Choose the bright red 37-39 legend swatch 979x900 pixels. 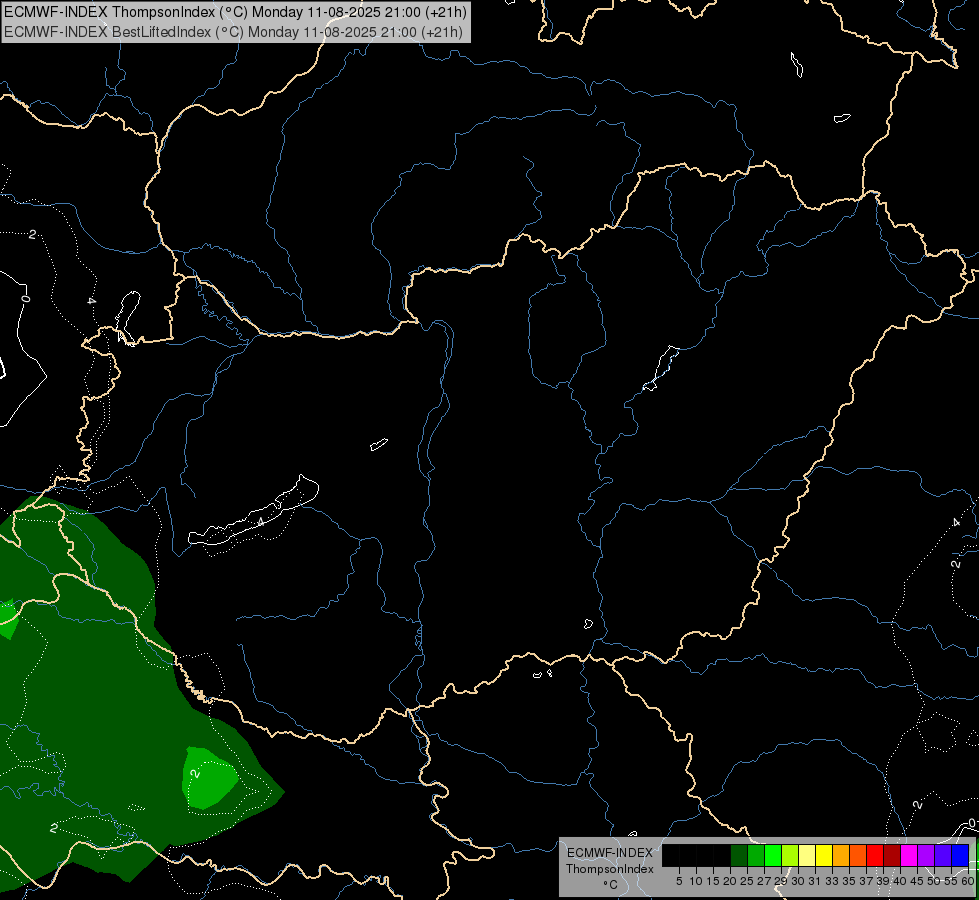click(x=875, y=855)
